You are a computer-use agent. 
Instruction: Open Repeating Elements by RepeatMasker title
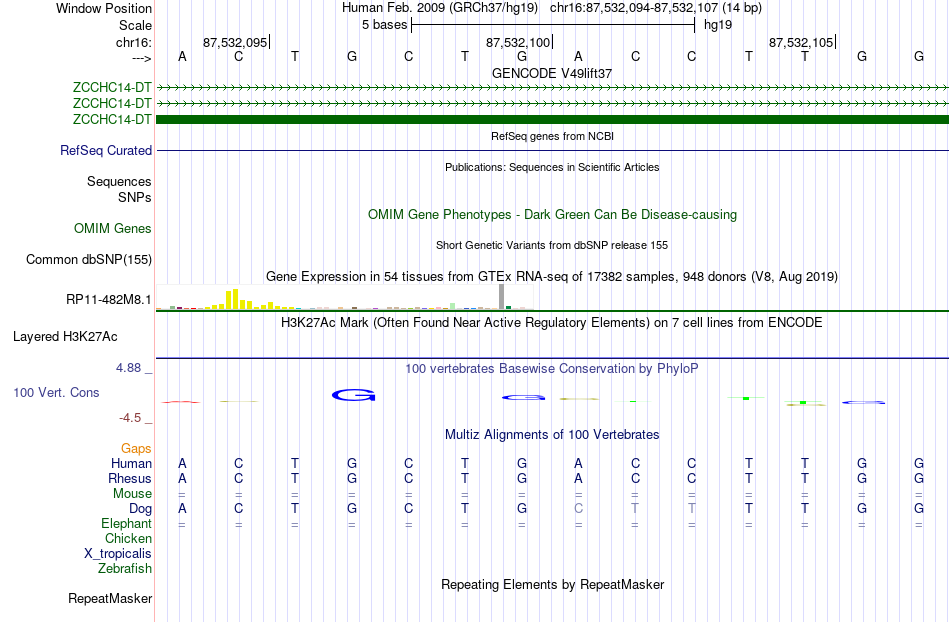click(552, 584)
